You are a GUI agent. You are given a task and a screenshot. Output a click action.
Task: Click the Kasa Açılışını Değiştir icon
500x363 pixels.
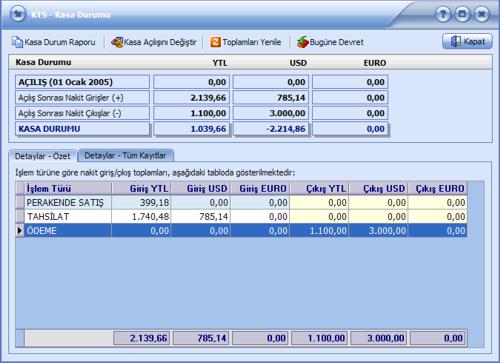tap(117, 42)
